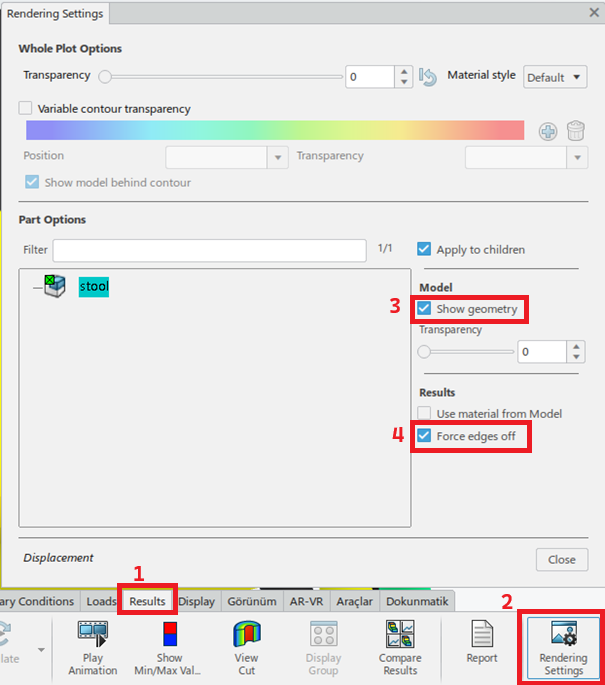Uncheck the Force edges off option

pyautogui.click(x=425, y=436)
